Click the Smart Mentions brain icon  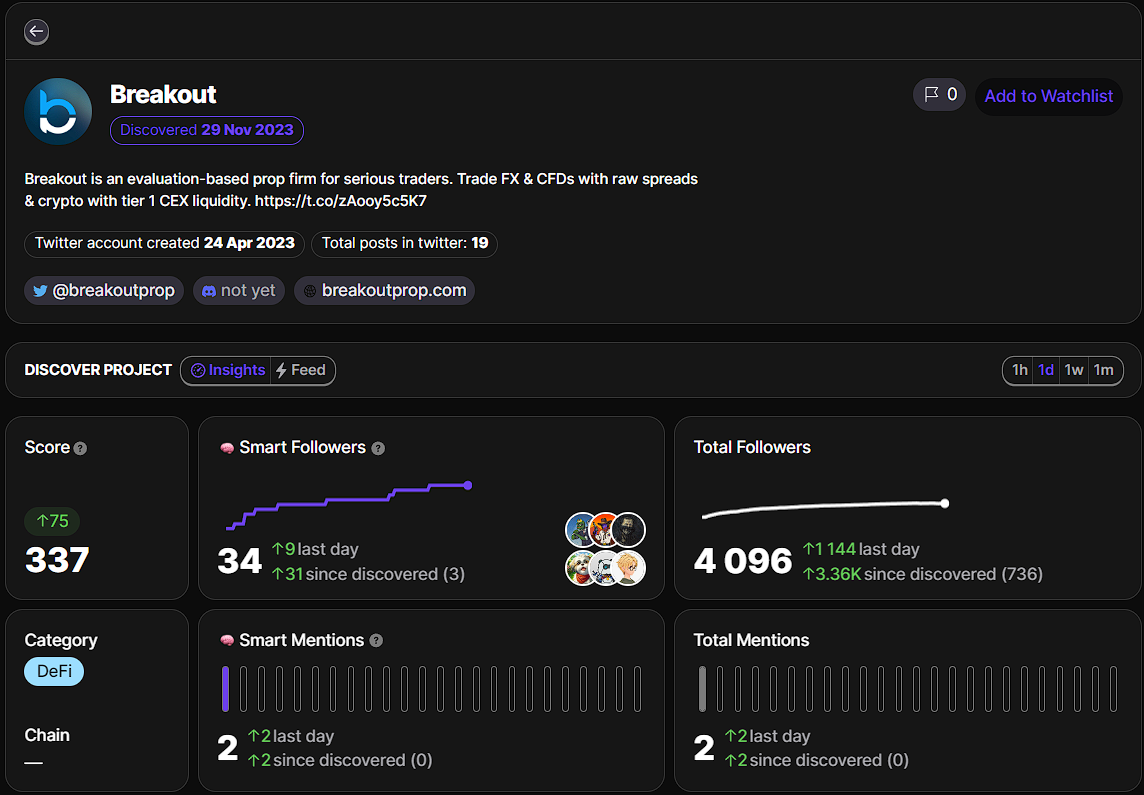pos(227,640)
